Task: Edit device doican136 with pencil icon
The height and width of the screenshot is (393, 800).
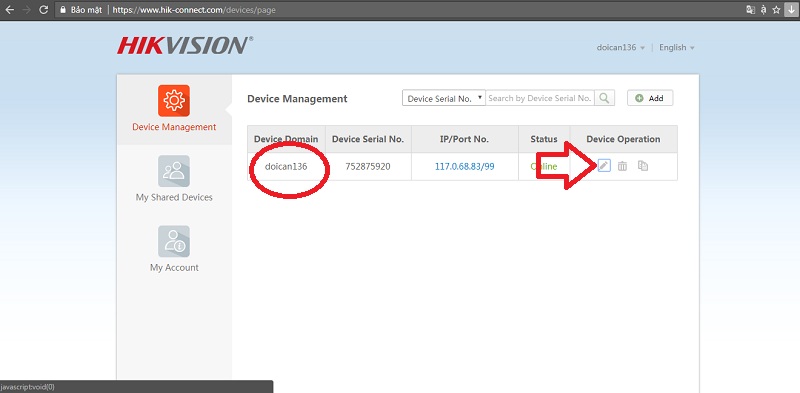Action: [x=604, y=165]
